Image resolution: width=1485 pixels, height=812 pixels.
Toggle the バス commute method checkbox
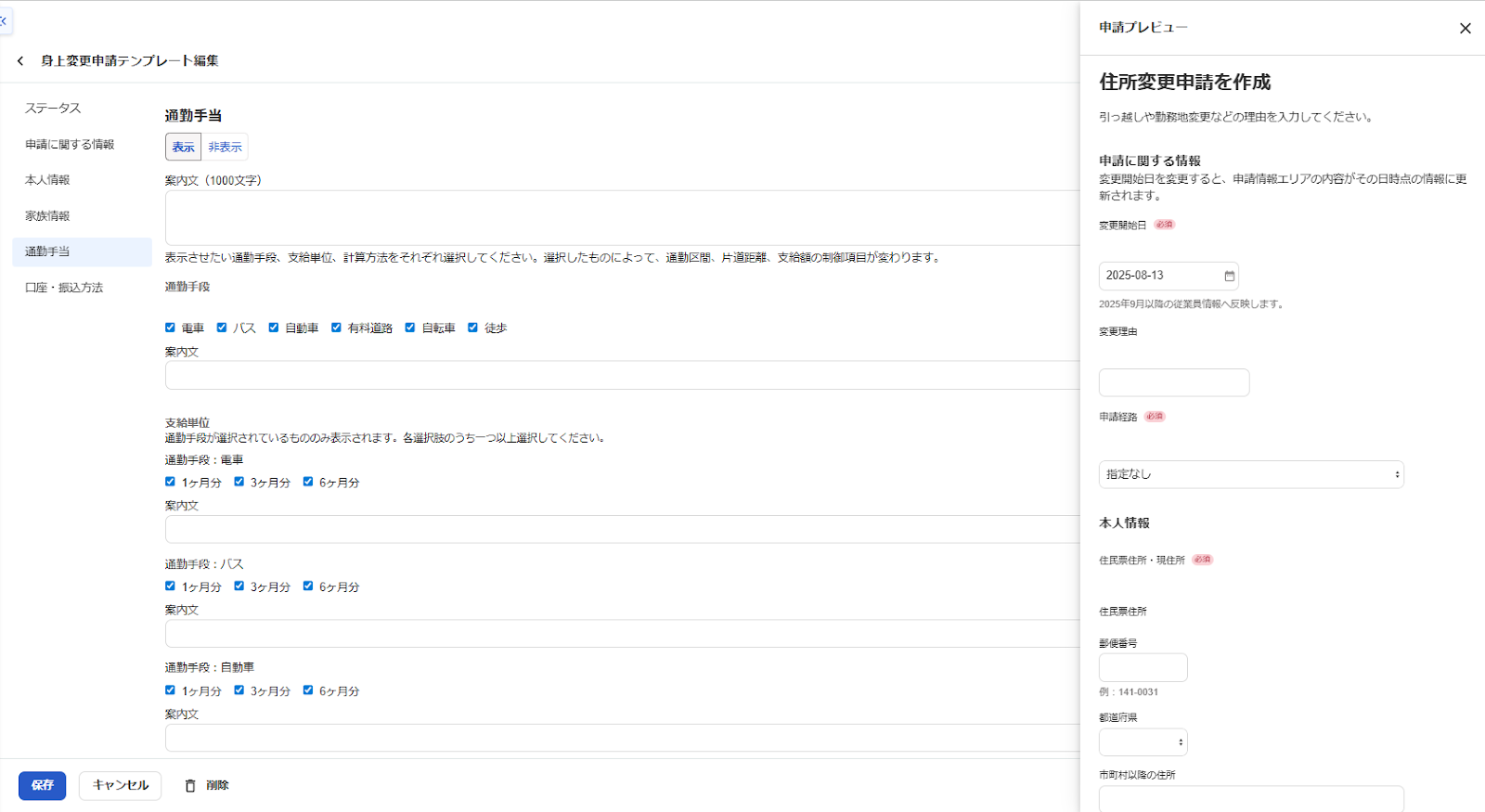click(222, 328)
